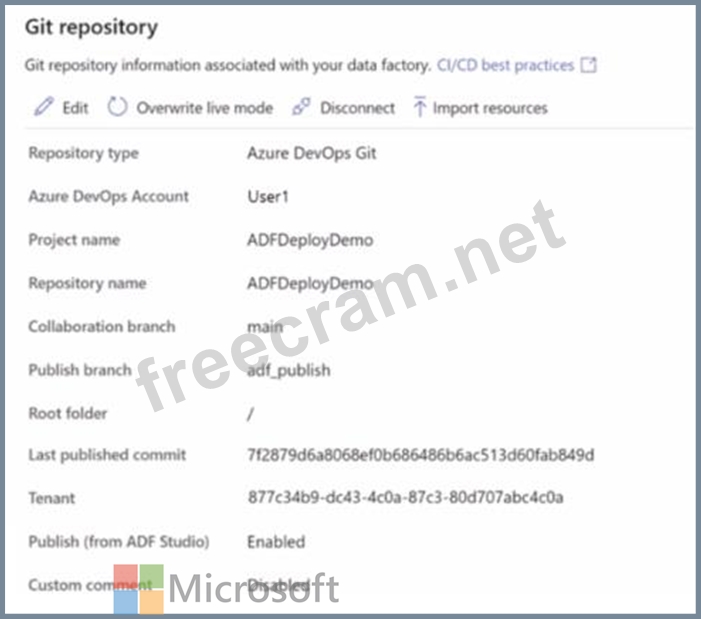Select the Overwrite live mode label
701x619 pixels.
pos(204,108)
